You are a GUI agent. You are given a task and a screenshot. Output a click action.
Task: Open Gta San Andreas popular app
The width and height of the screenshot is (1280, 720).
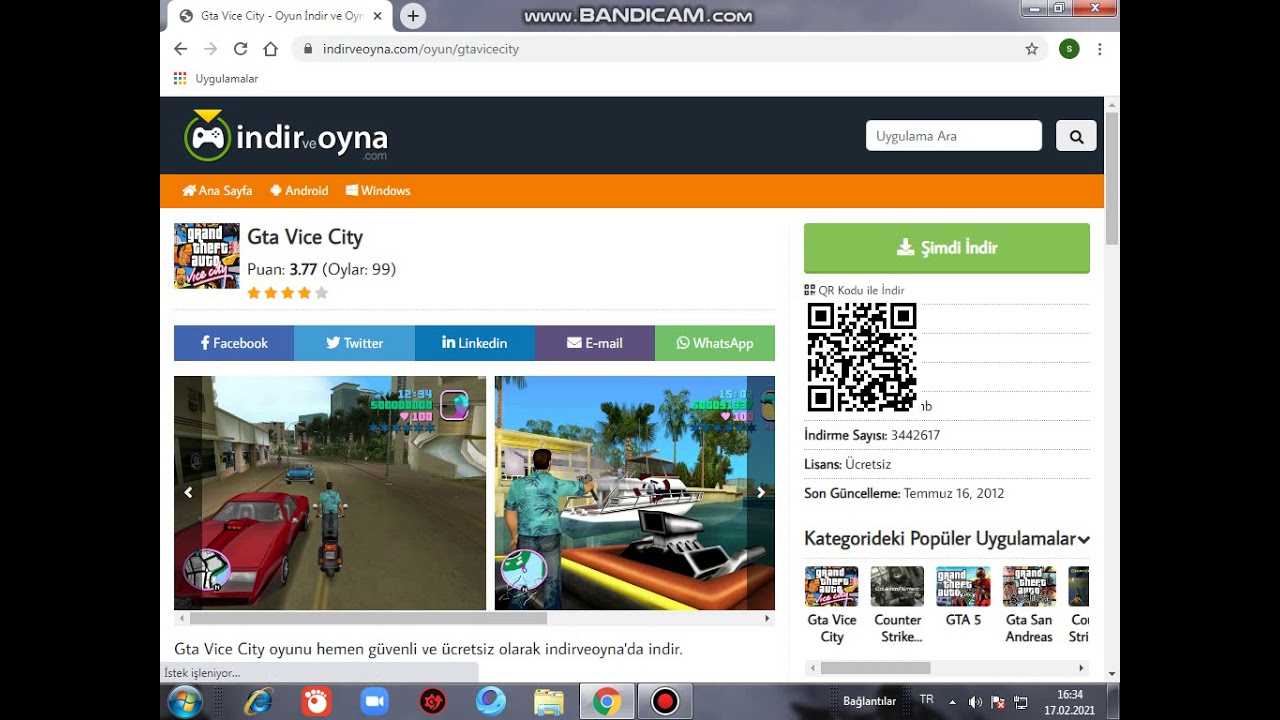[1029, 605]
